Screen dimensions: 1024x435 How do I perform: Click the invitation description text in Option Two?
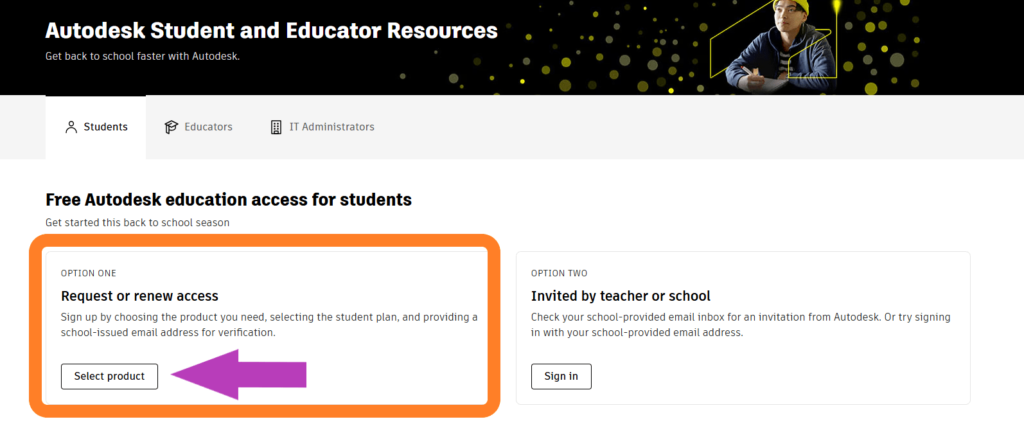pyautogui.click(x=740, y=325)
